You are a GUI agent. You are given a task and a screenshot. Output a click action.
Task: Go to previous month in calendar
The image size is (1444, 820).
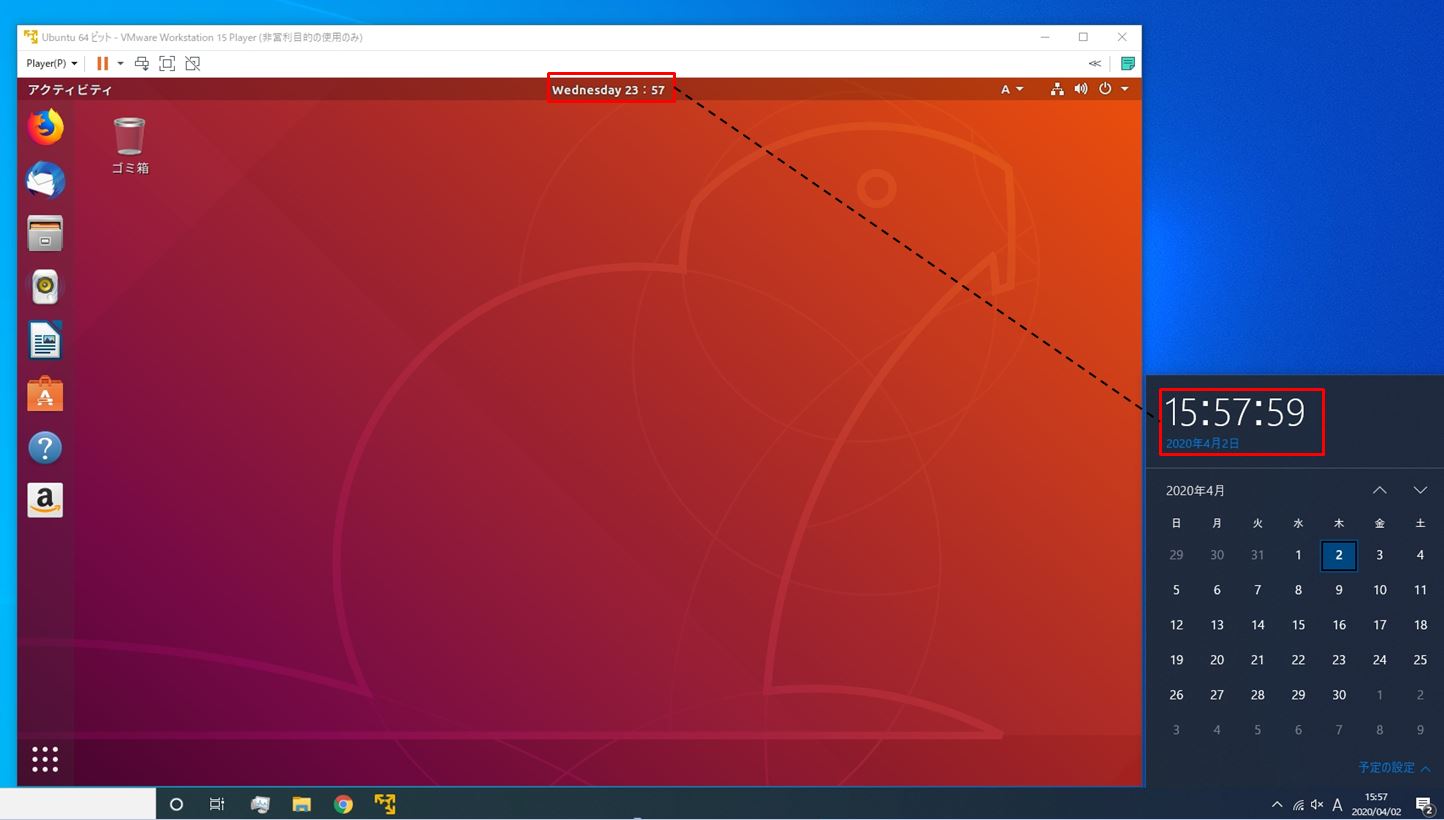1380,490
